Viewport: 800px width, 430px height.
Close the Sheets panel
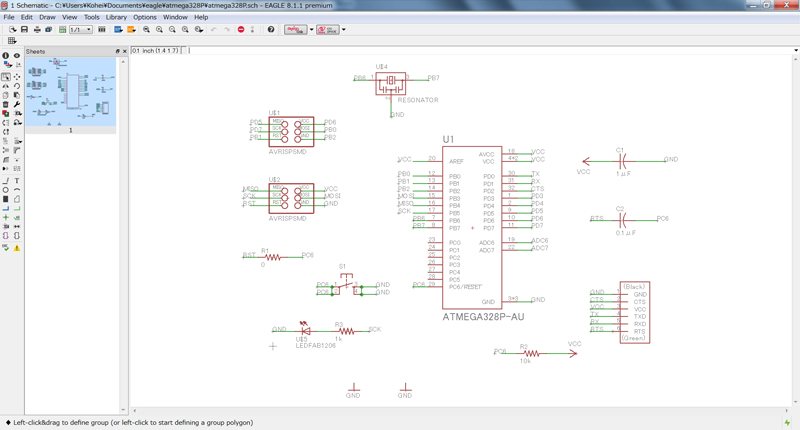click(x=124, y=51)
